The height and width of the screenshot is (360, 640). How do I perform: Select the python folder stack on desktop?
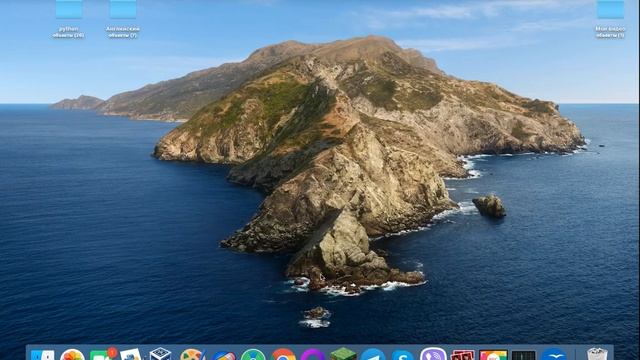coord(69,19)
